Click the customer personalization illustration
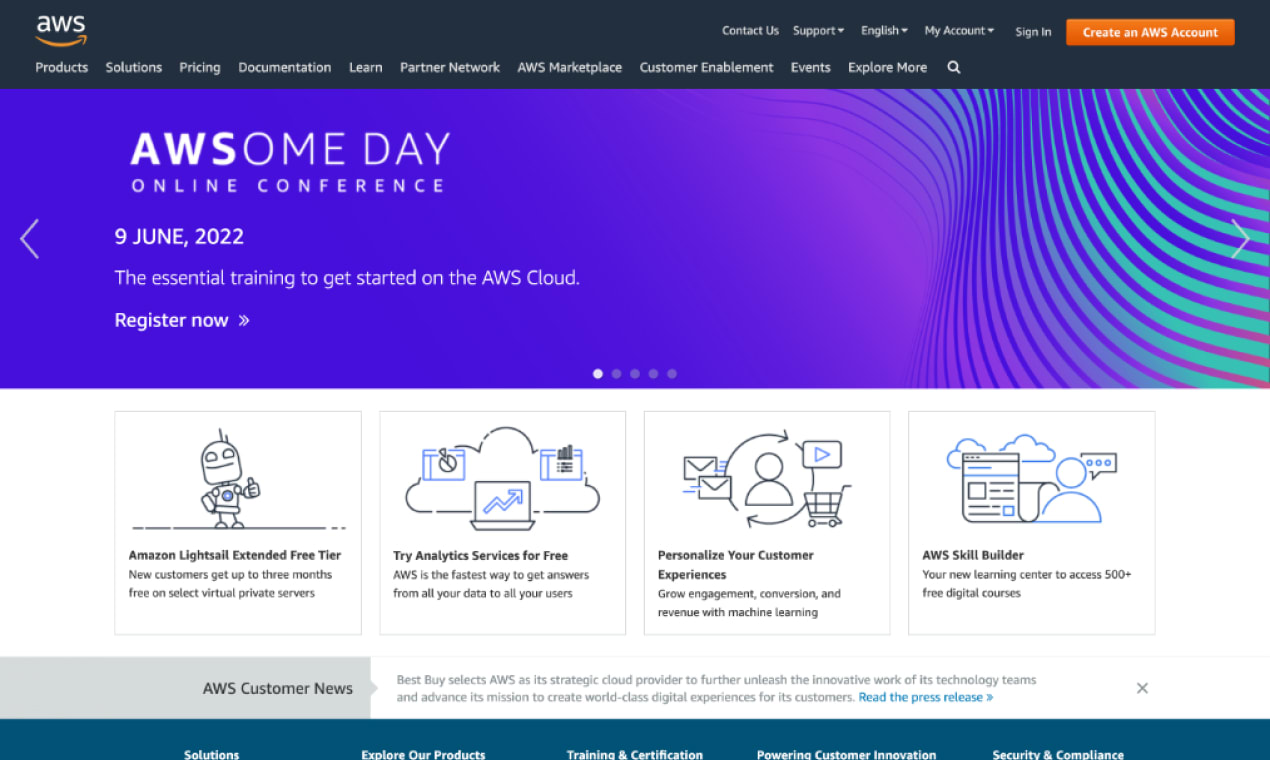The image size is (1270, 760). click(x=767, y=479)
